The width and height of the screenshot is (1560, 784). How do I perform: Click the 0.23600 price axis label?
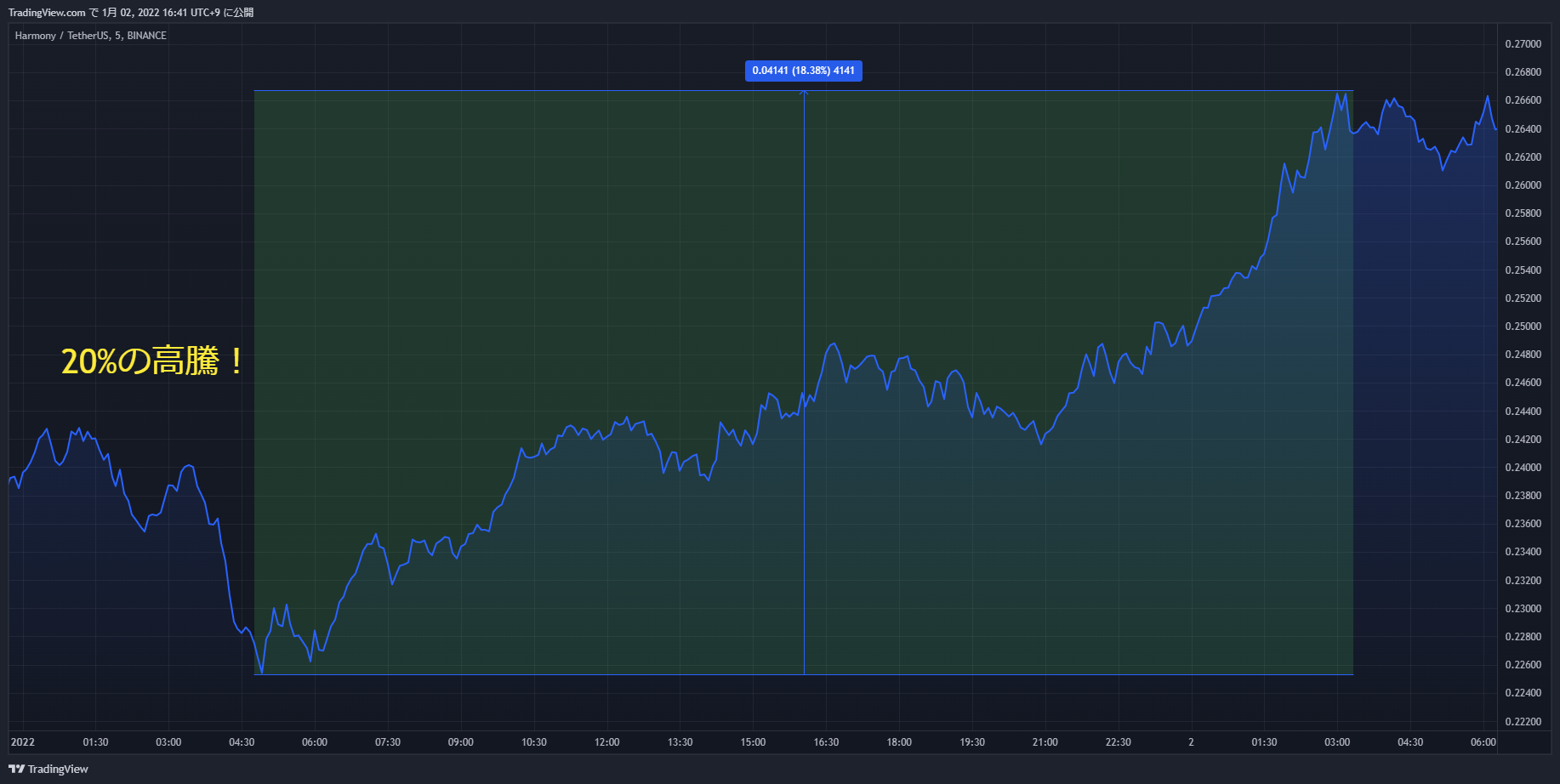(x=1523, y=524)
